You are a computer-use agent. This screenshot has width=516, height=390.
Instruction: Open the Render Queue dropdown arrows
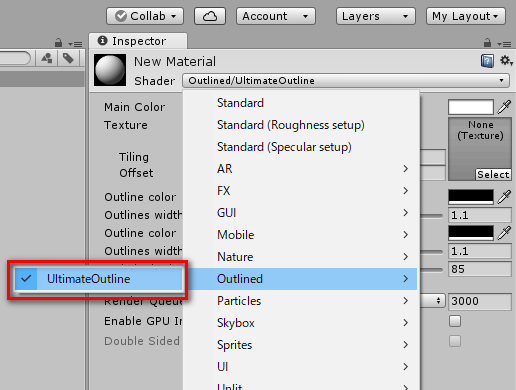coord(438,301)
